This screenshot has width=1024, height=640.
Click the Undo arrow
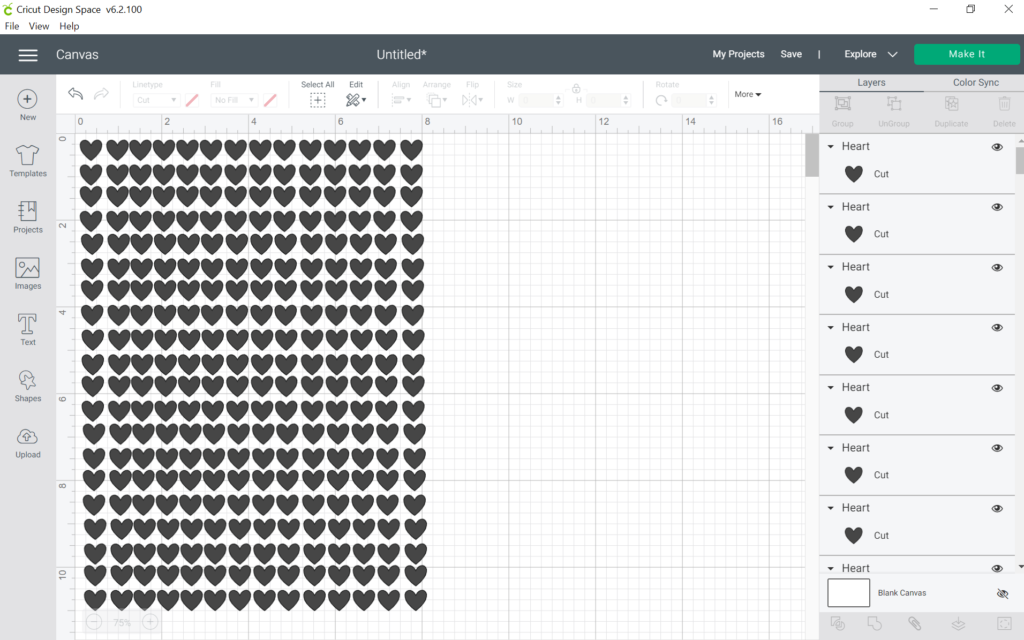(76, 94)
